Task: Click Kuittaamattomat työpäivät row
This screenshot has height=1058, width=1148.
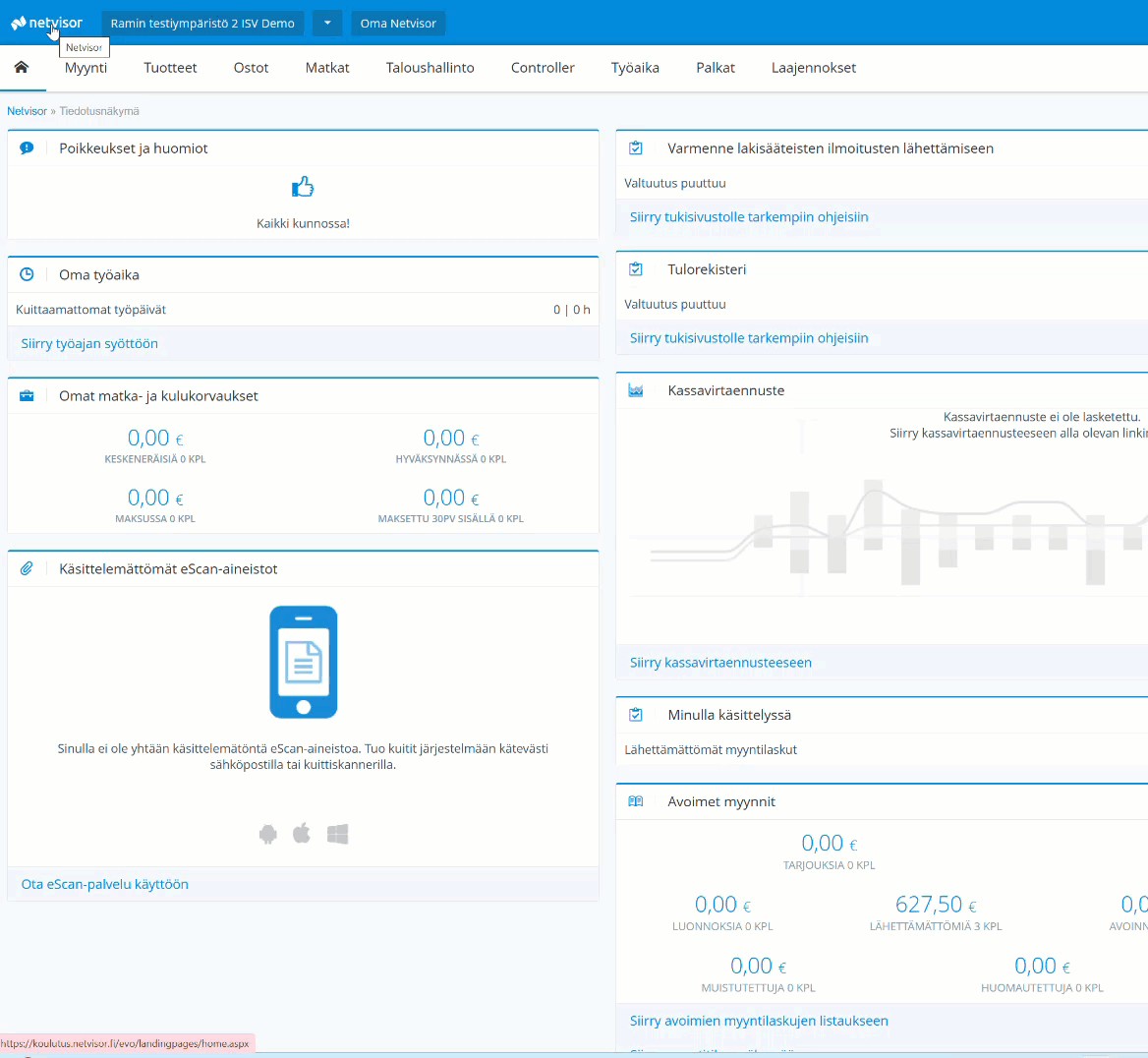Action: click(303, 309)
